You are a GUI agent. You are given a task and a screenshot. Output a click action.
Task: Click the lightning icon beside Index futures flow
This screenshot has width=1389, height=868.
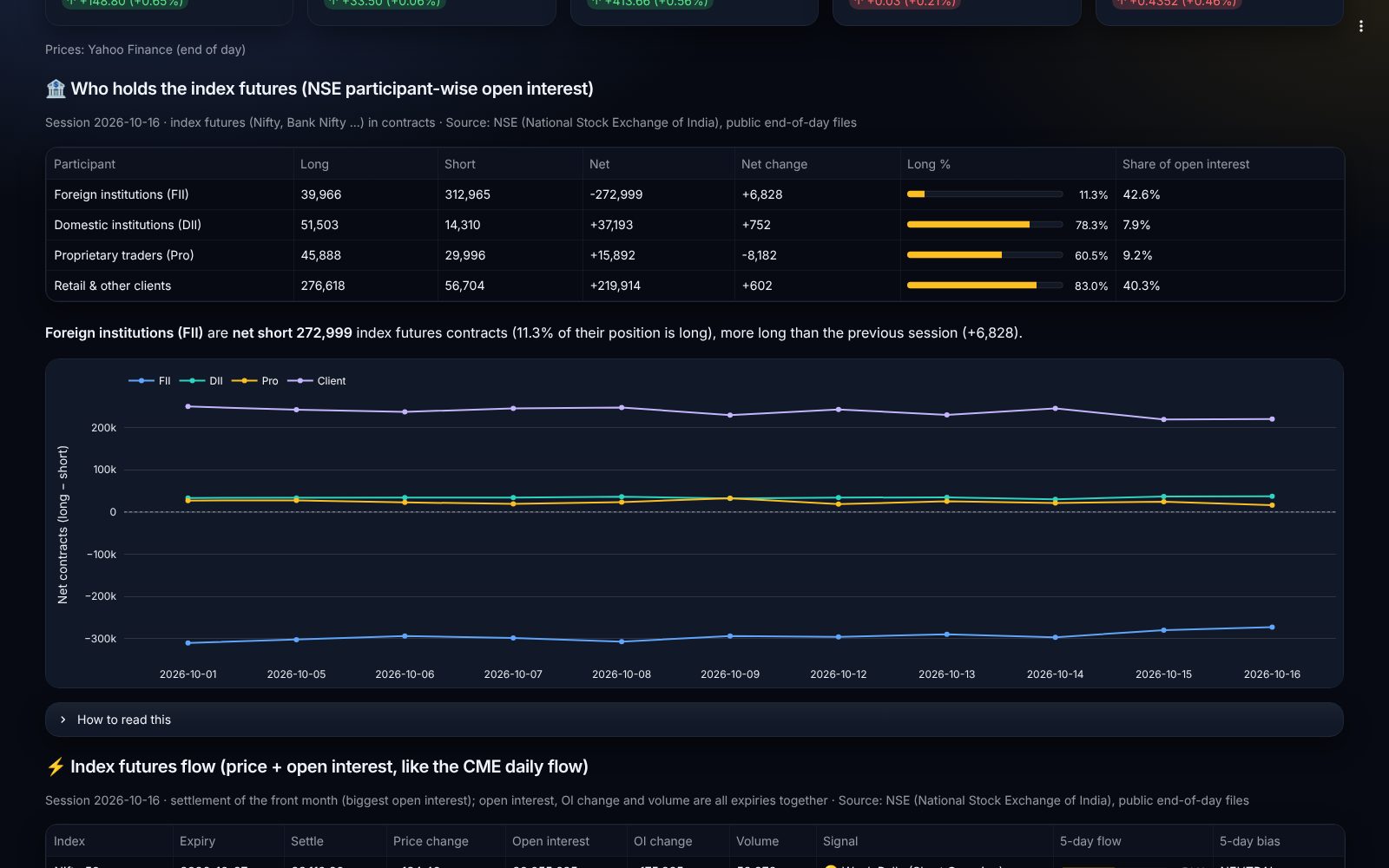coord(56,766)
